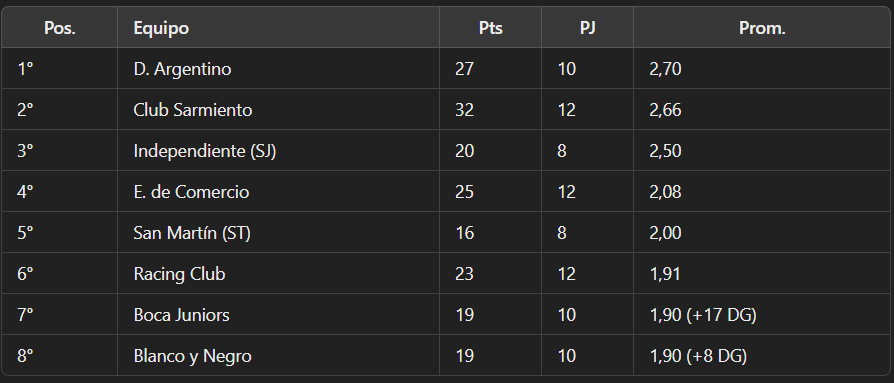Select the Equipo column header
Viewport: 894px width, 383px height.
(161, 28)
